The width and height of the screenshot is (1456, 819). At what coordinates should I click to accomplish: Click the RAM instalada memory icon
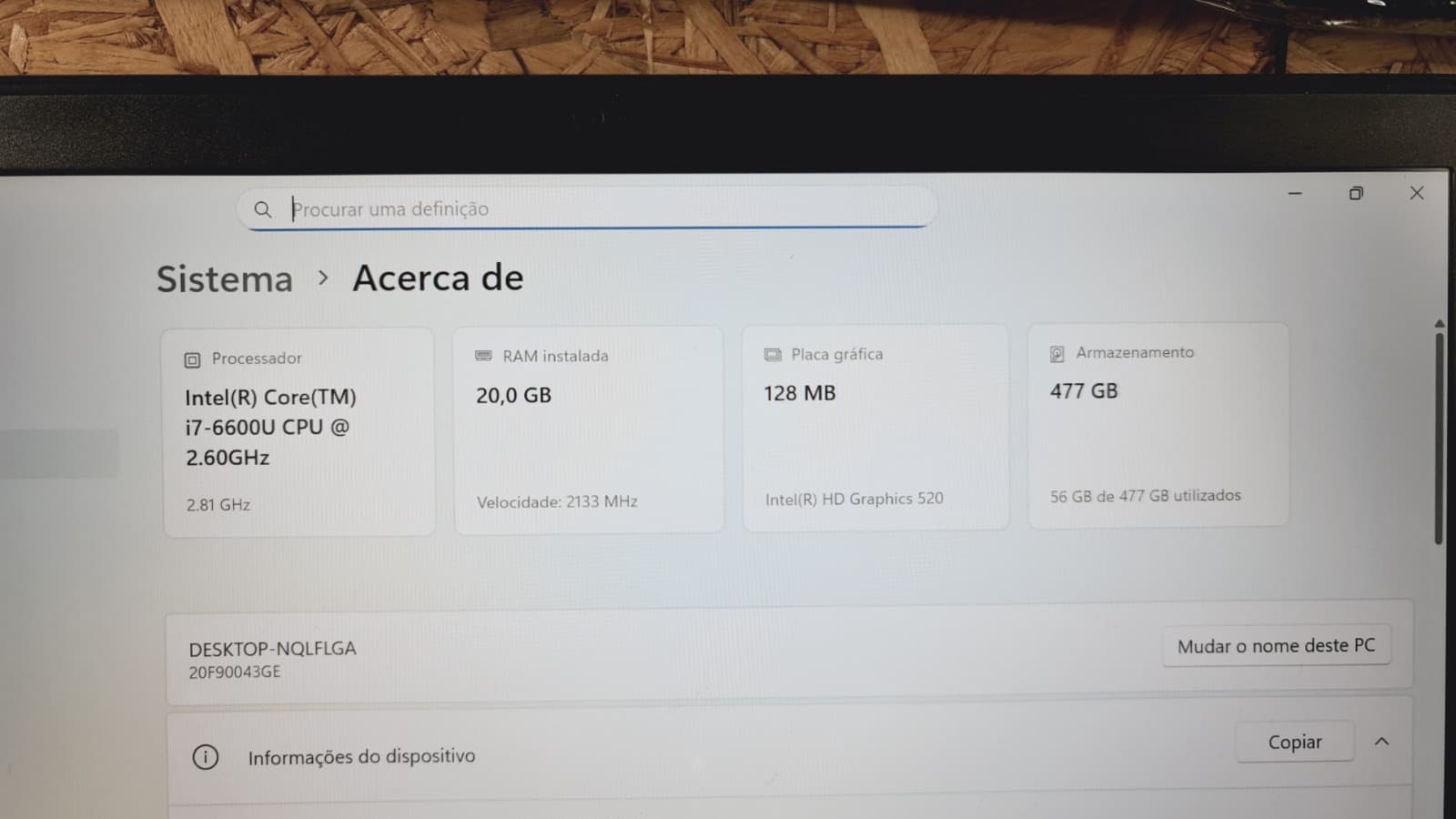(483, 356)
